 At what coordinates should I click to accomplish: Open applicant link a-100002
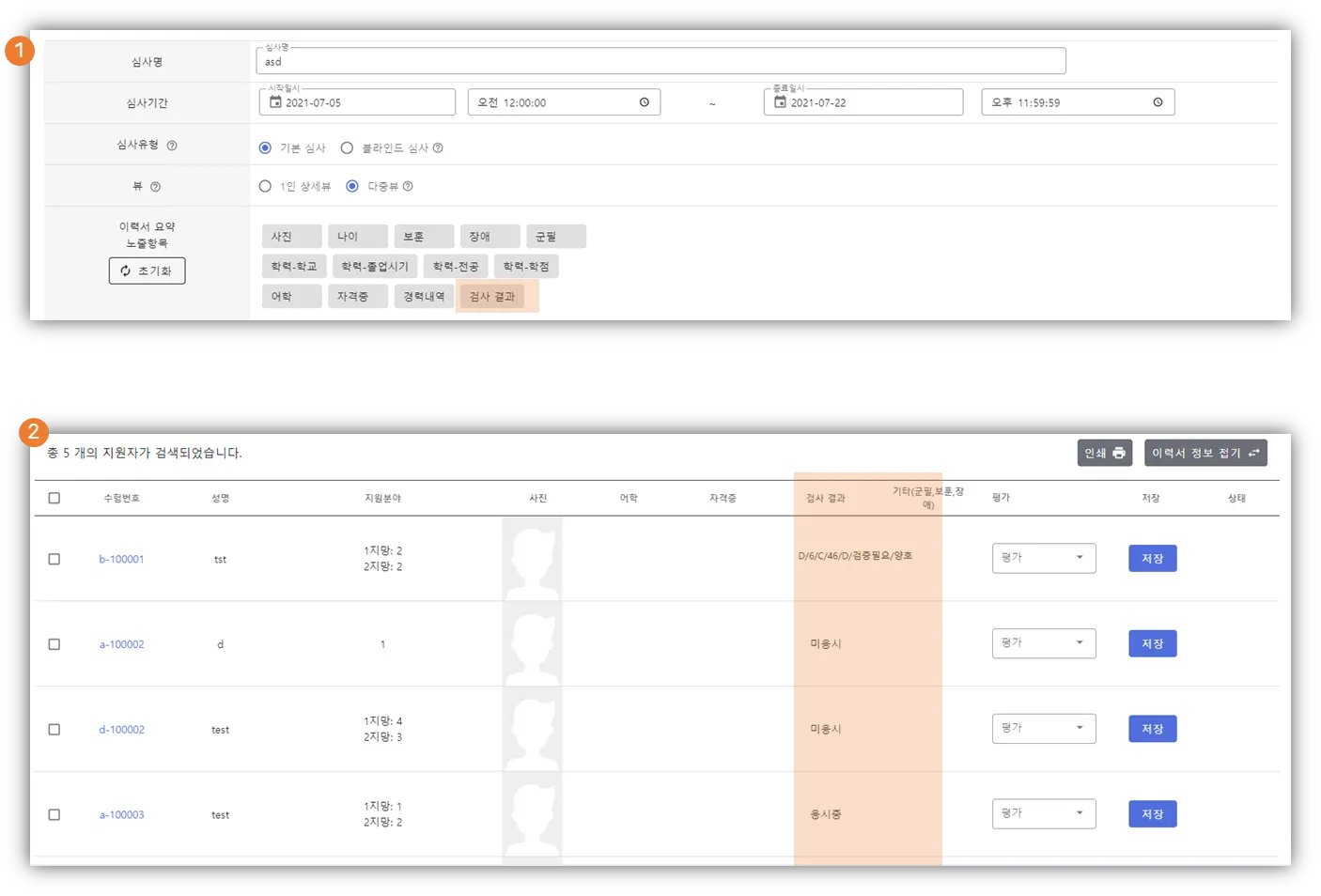point(122,644)
